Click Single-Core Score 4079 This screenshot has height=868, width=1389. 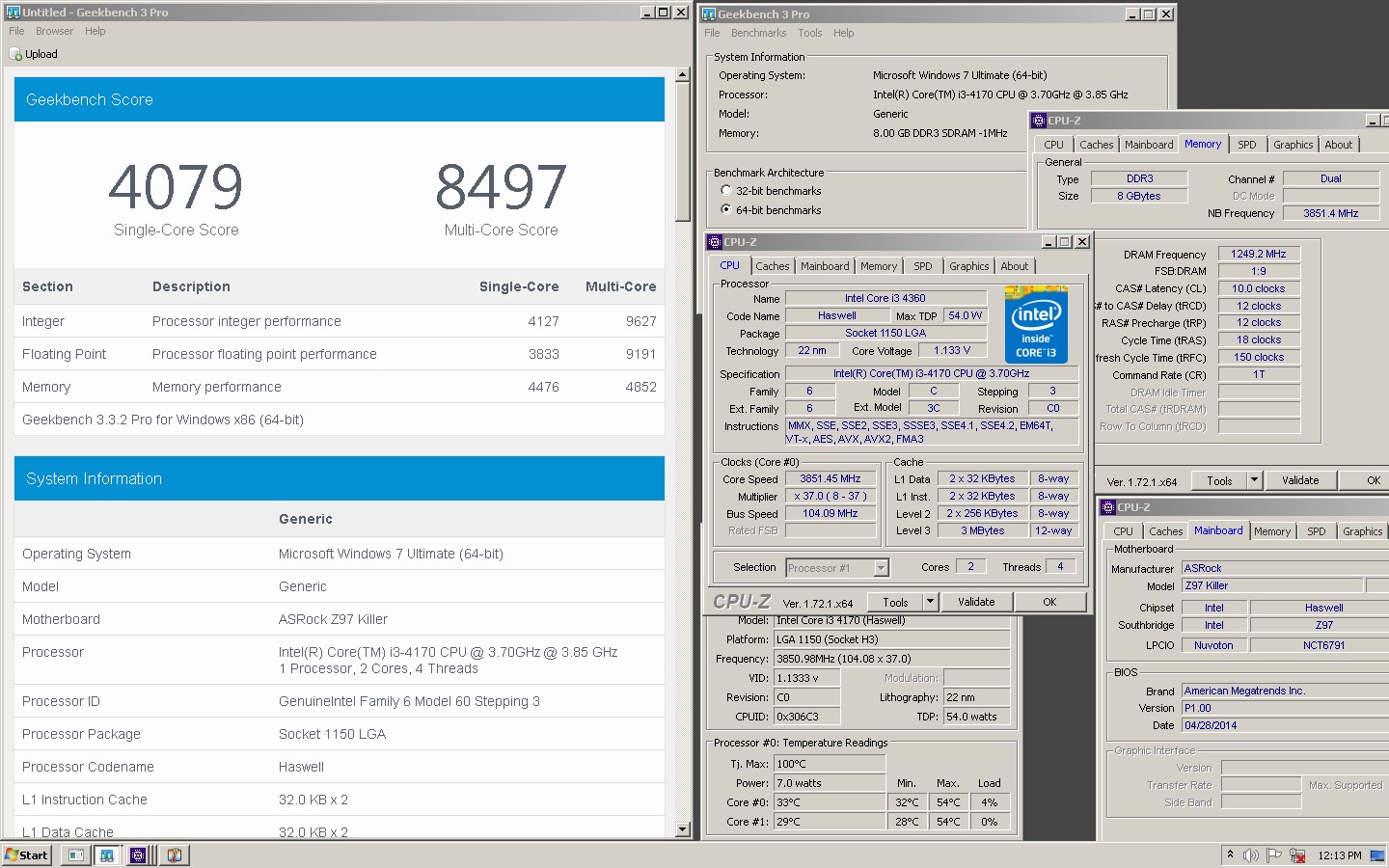(x=176, y=187)
